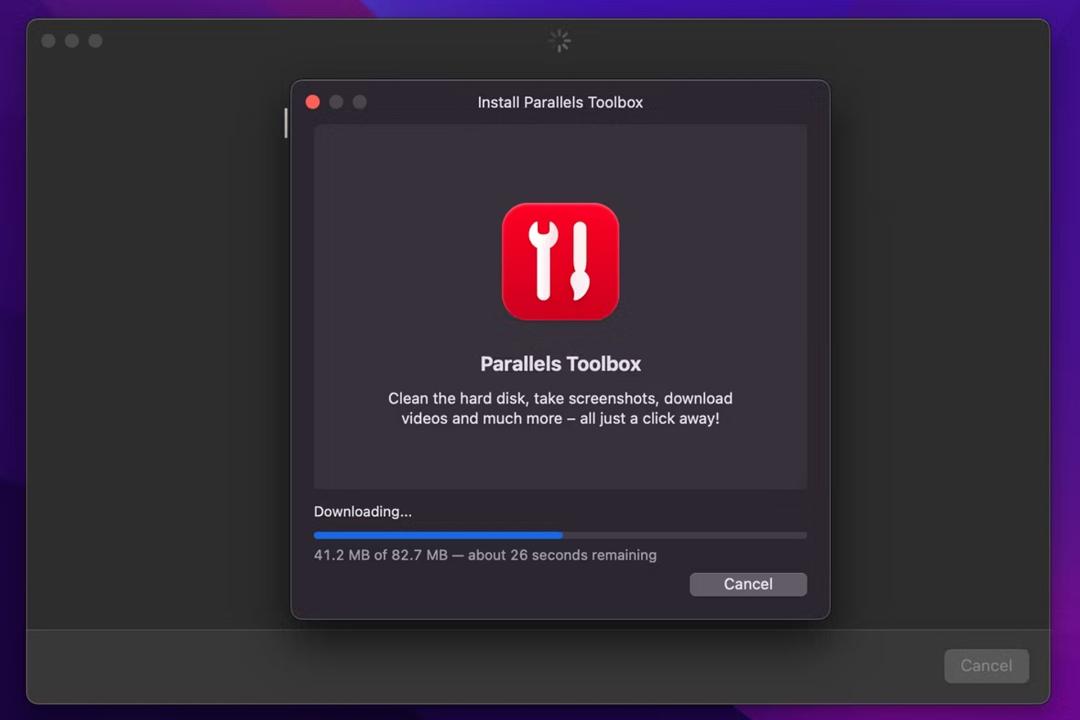Click the unfilled gray part of the progress bar

[685, 535]
